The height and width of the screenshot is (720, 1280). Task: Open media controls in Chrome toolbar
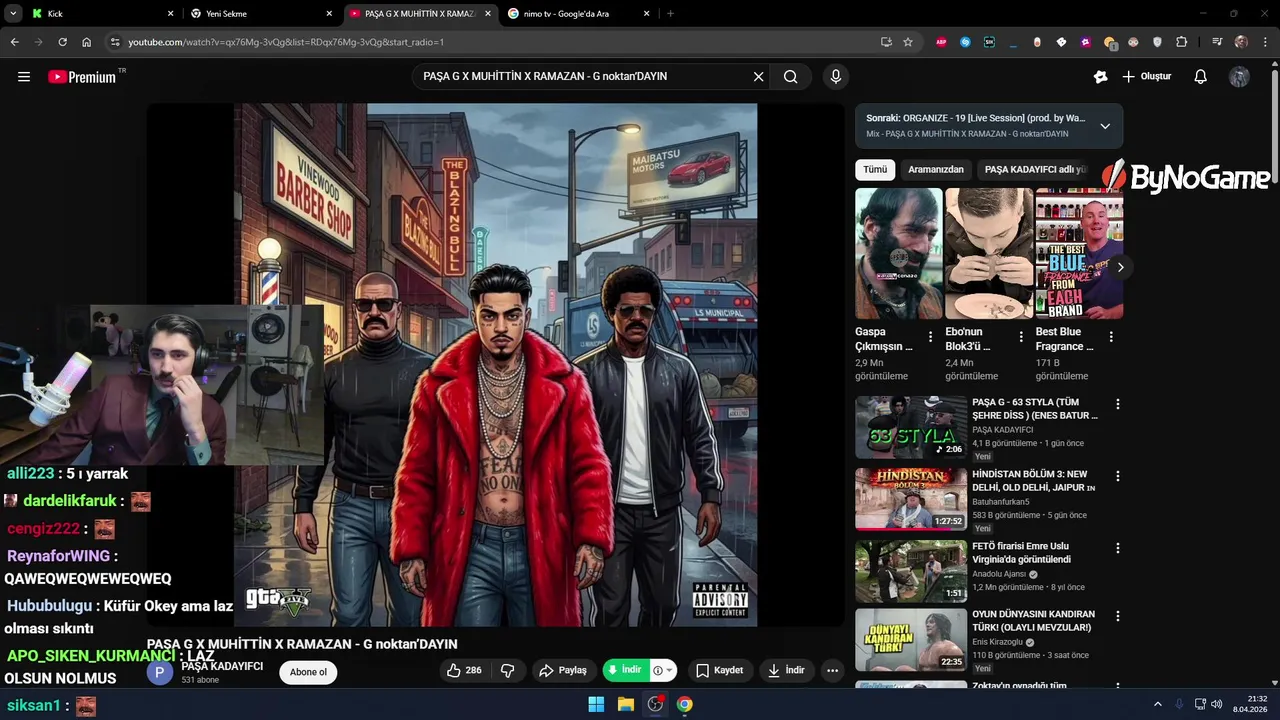coord(1217,42)
